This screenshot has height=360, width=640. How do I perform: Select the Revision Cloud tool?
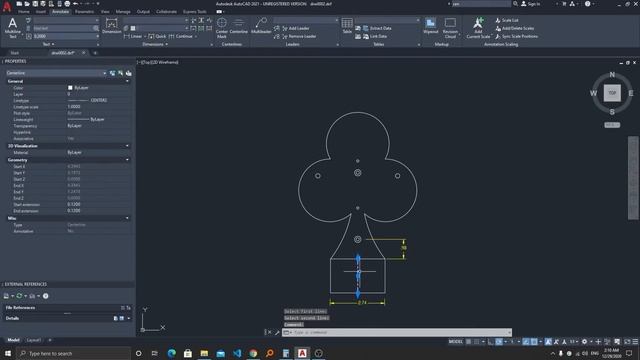450,28
